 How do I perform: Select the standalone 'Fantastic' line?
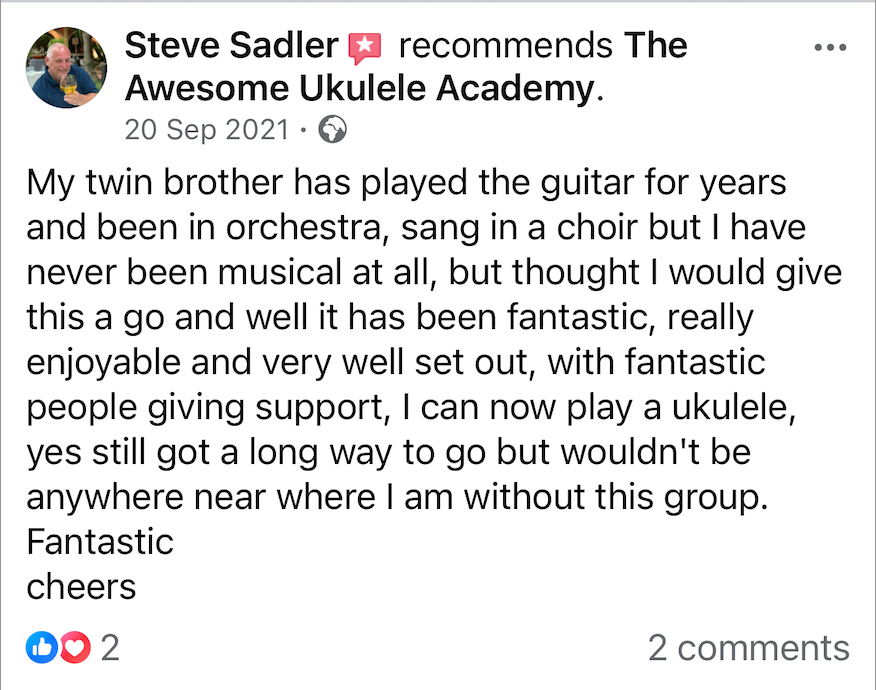coord(100,542)
